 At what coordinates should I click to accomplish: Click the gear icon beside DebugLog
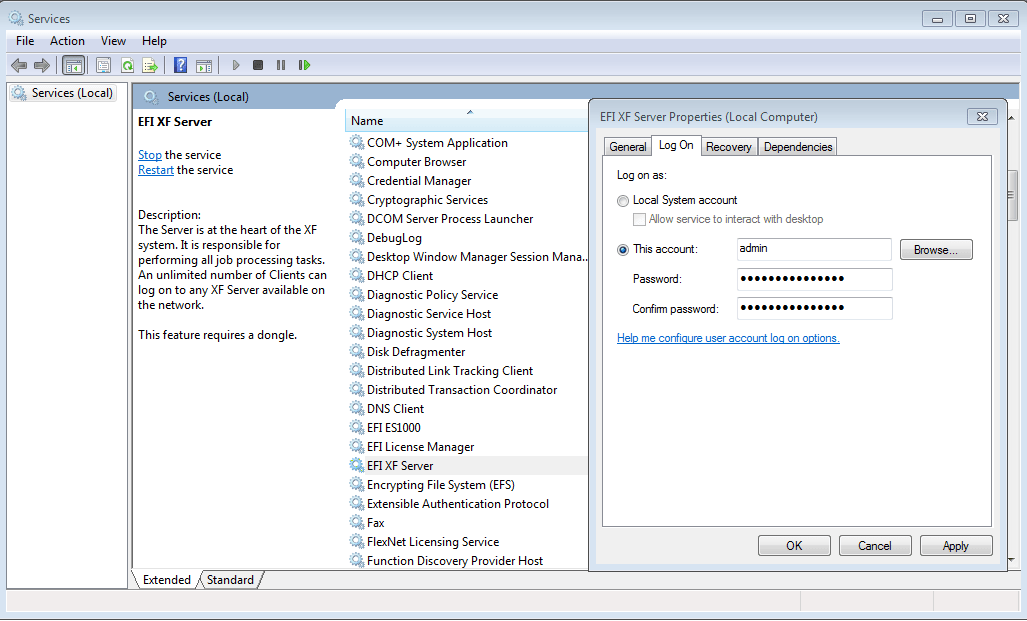(x=356, y=237)
